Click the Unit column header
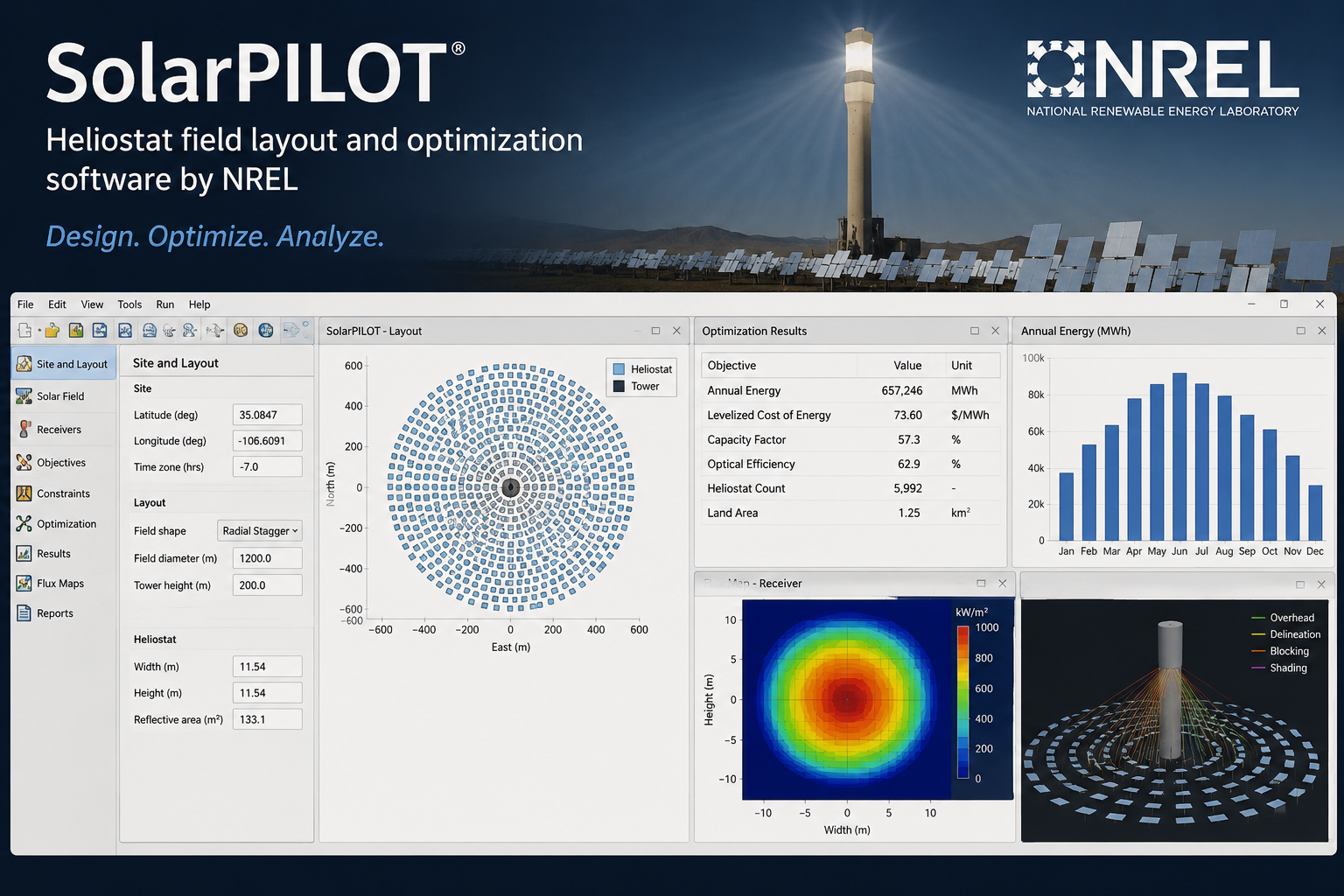The image size is (1344, 896). pyautogui.click(x=962, y=366)
